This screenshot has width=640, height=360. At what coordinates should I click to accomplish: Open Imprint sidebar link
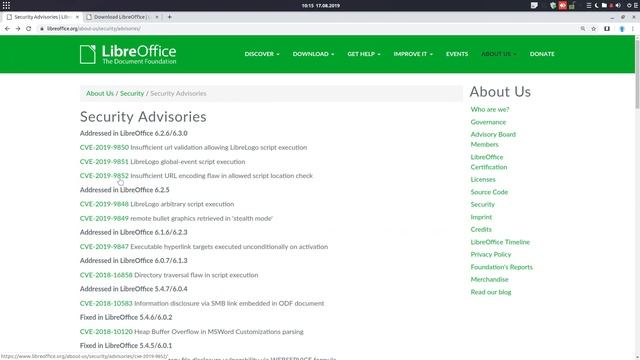pyautogui.click(x=481, y=217)
